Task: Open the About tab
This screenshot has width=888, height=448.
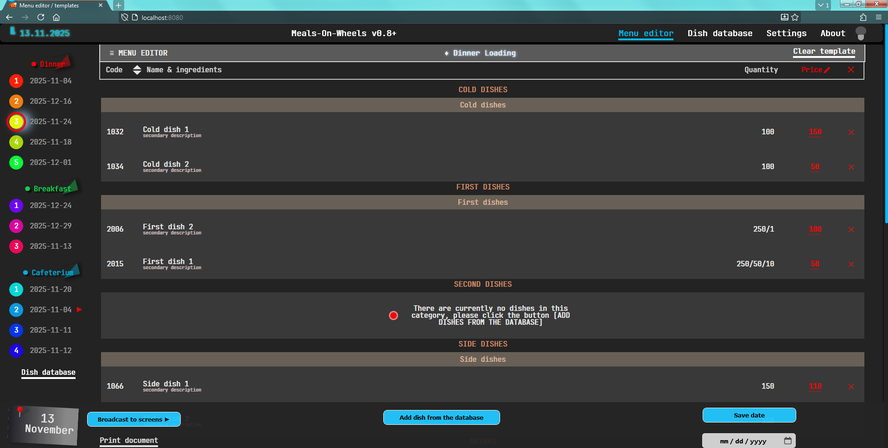Action: click(x=832, y=33)
